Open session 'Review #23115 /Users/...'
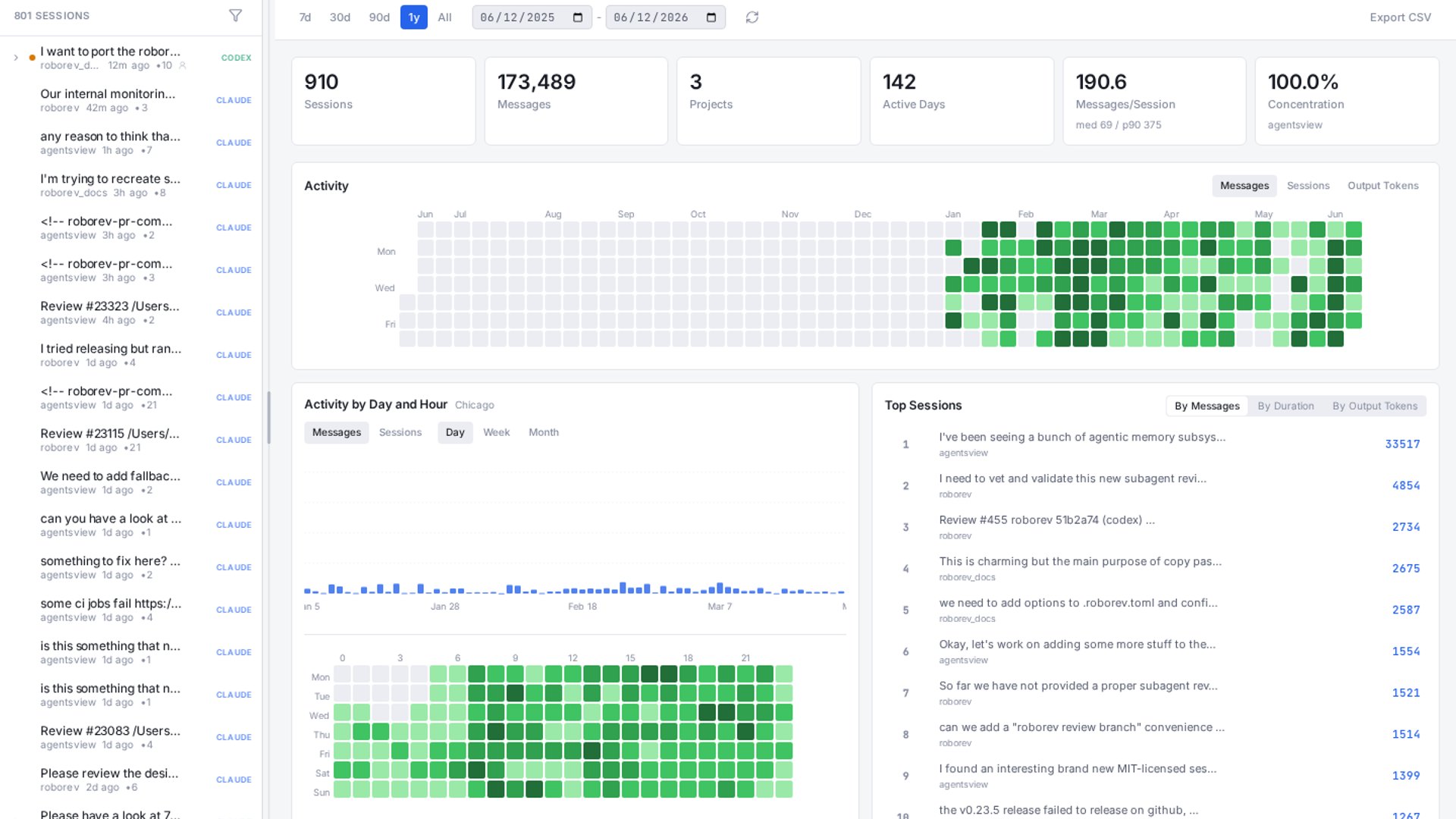The height and width of the screenshot is (819, 1456). (x=131, y=440)
